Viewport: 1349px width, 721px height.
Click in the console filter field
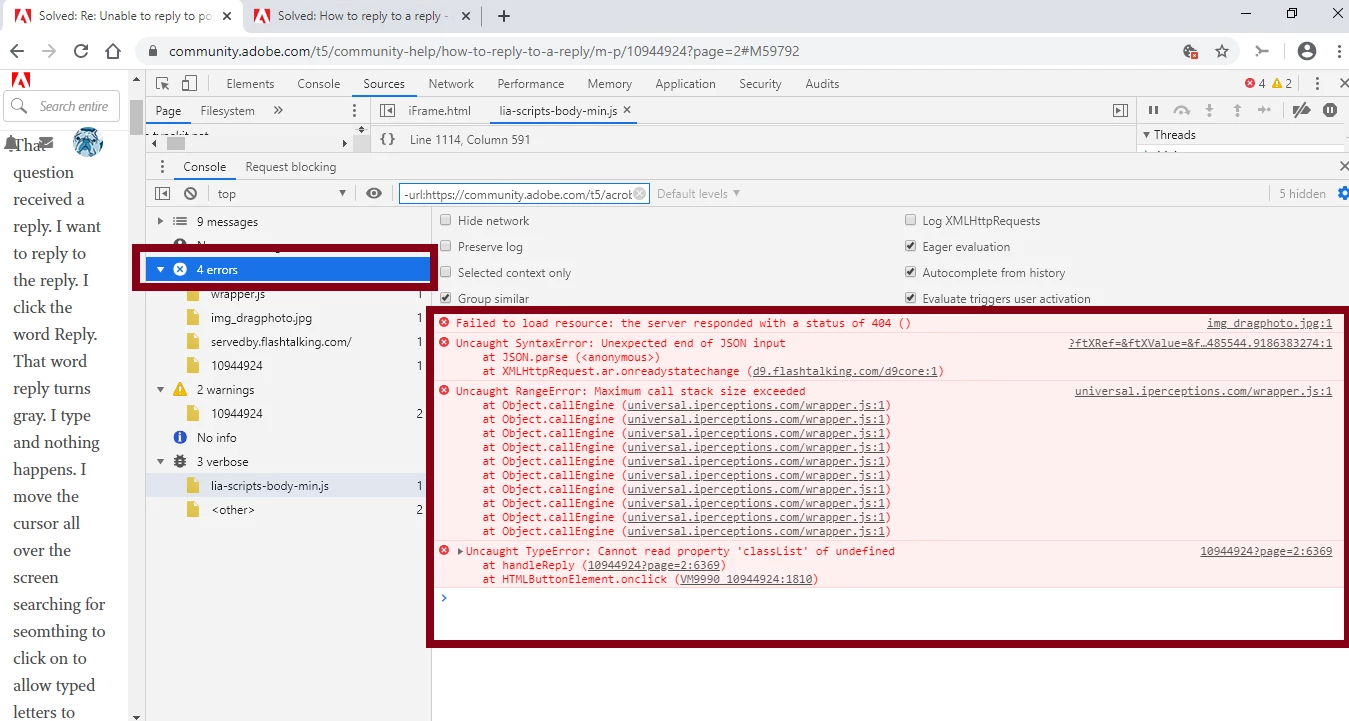516,194
